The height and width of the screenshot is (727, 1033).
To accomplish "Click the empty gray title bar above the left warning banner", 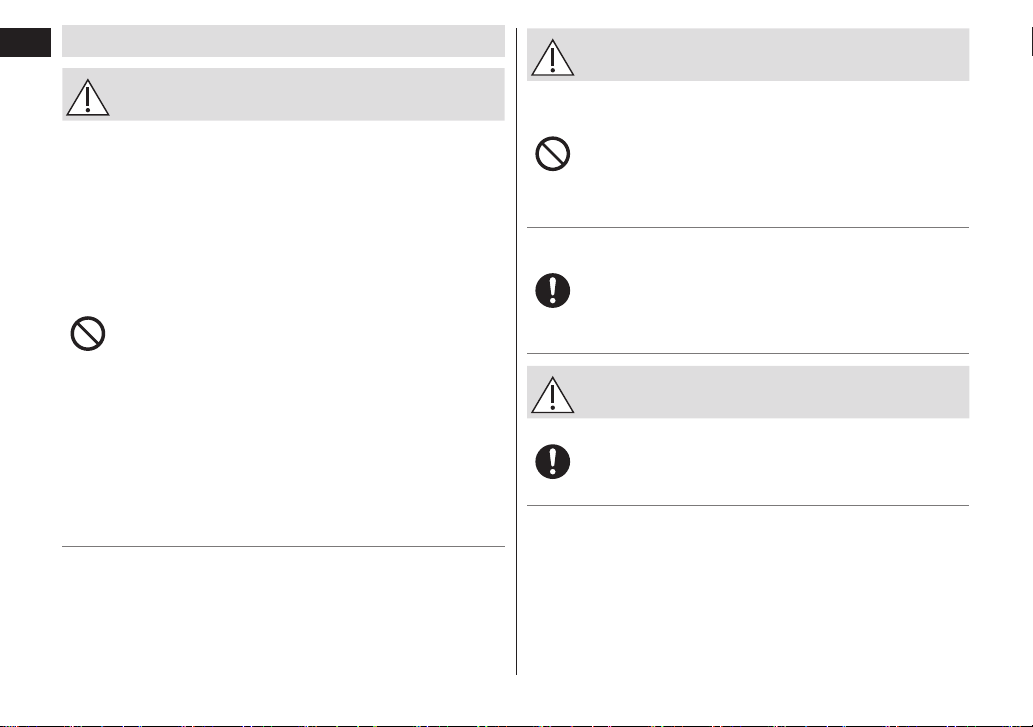I will coord(283,41).
